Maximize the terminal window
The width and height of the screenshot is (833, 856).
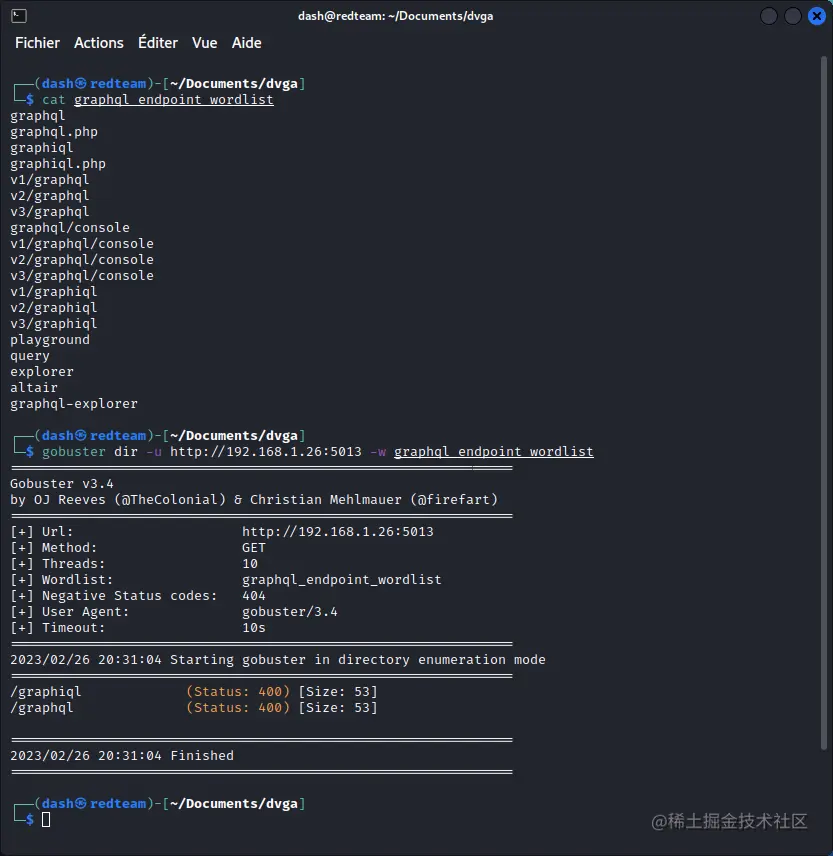793,16
